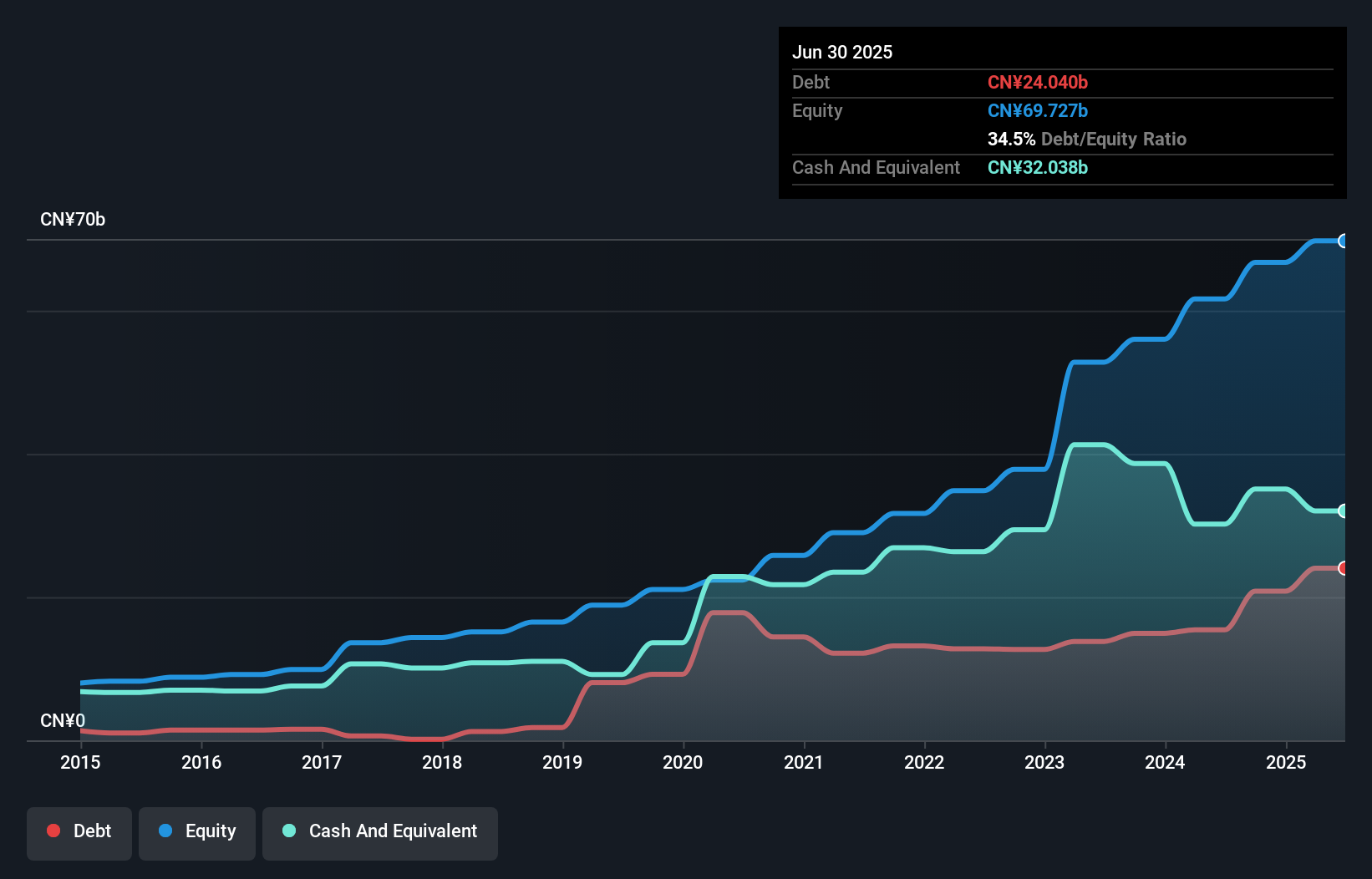This screenshot has width=1372, height=879.
Task: Click the CN¥70b gridline label
Action: (x=73, y=220)
